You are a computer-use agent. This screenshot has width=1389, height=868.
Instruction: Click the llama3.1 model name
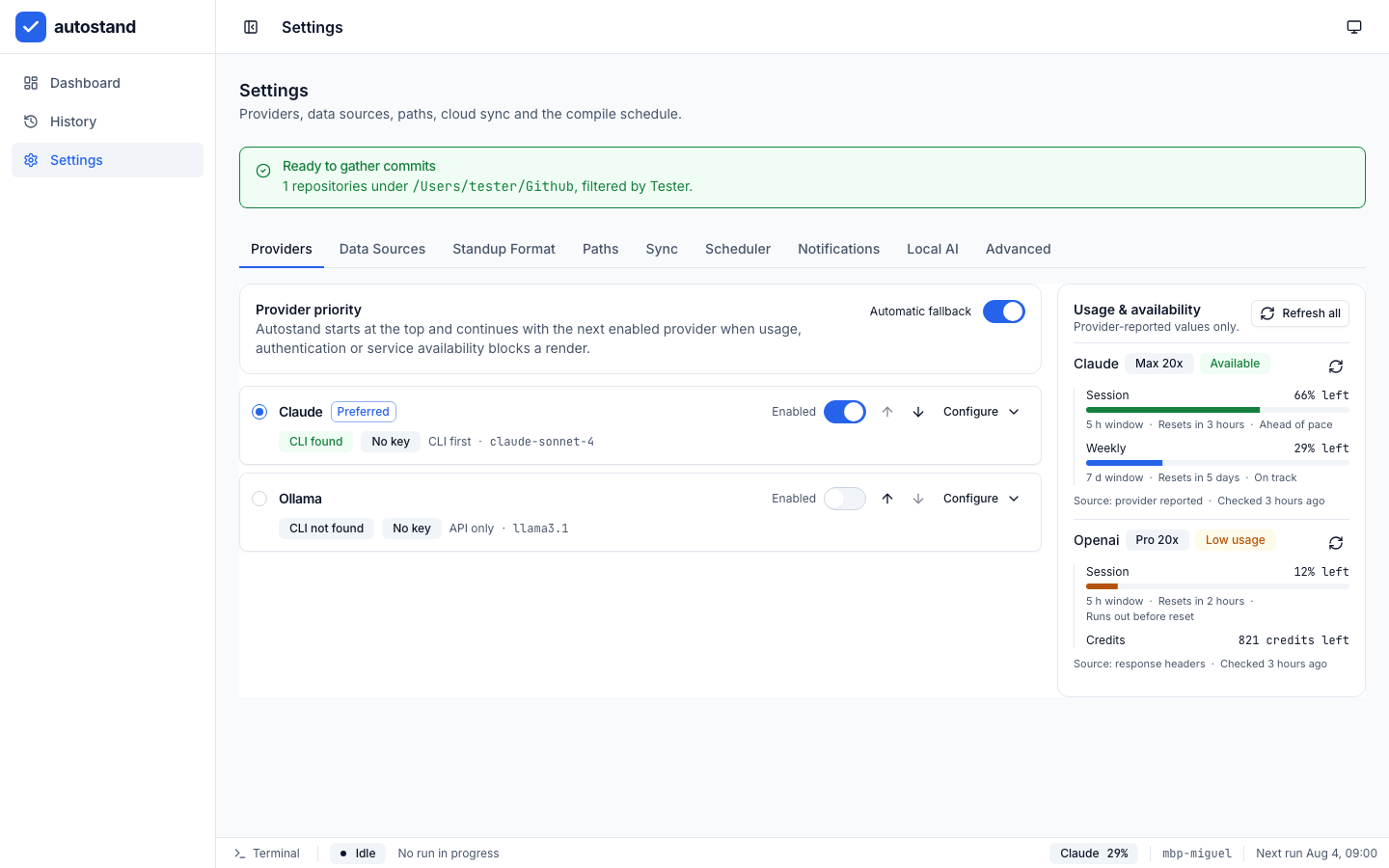click(x=540, y=529)
